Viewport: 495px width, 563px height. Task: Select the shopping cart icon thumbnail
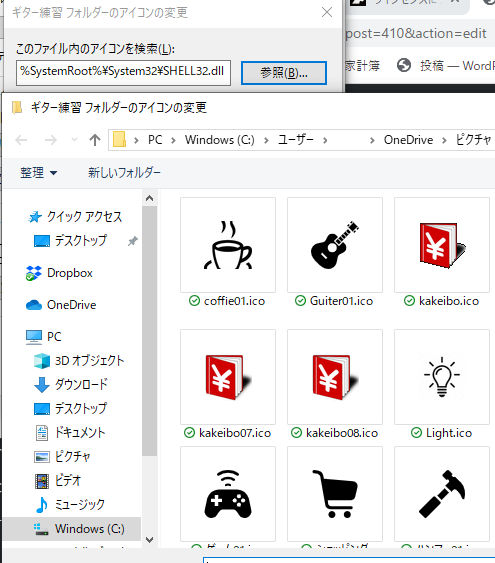tap(335, 494)
